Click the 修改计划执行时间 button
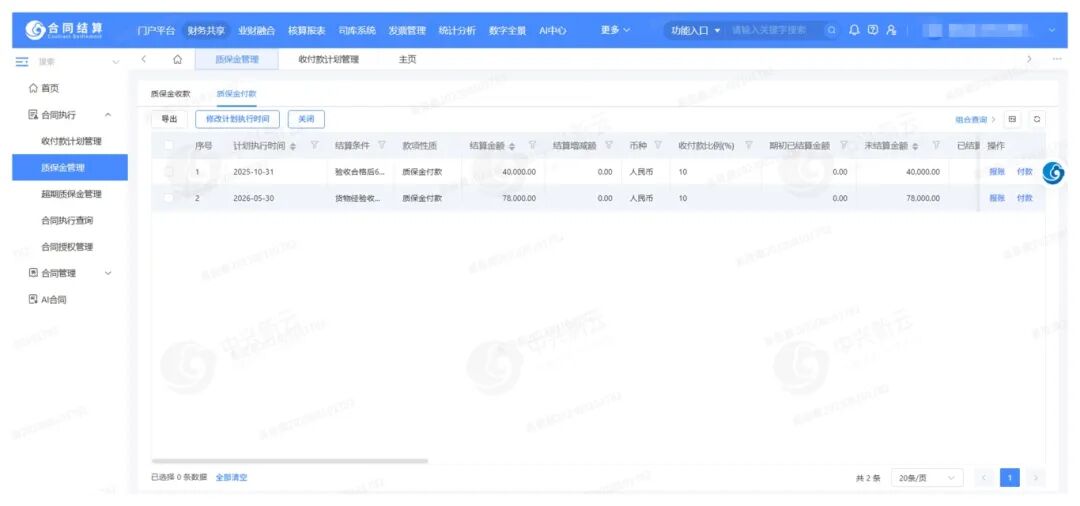Screen dimensions: 1080x506 click(x=237, y=119)
